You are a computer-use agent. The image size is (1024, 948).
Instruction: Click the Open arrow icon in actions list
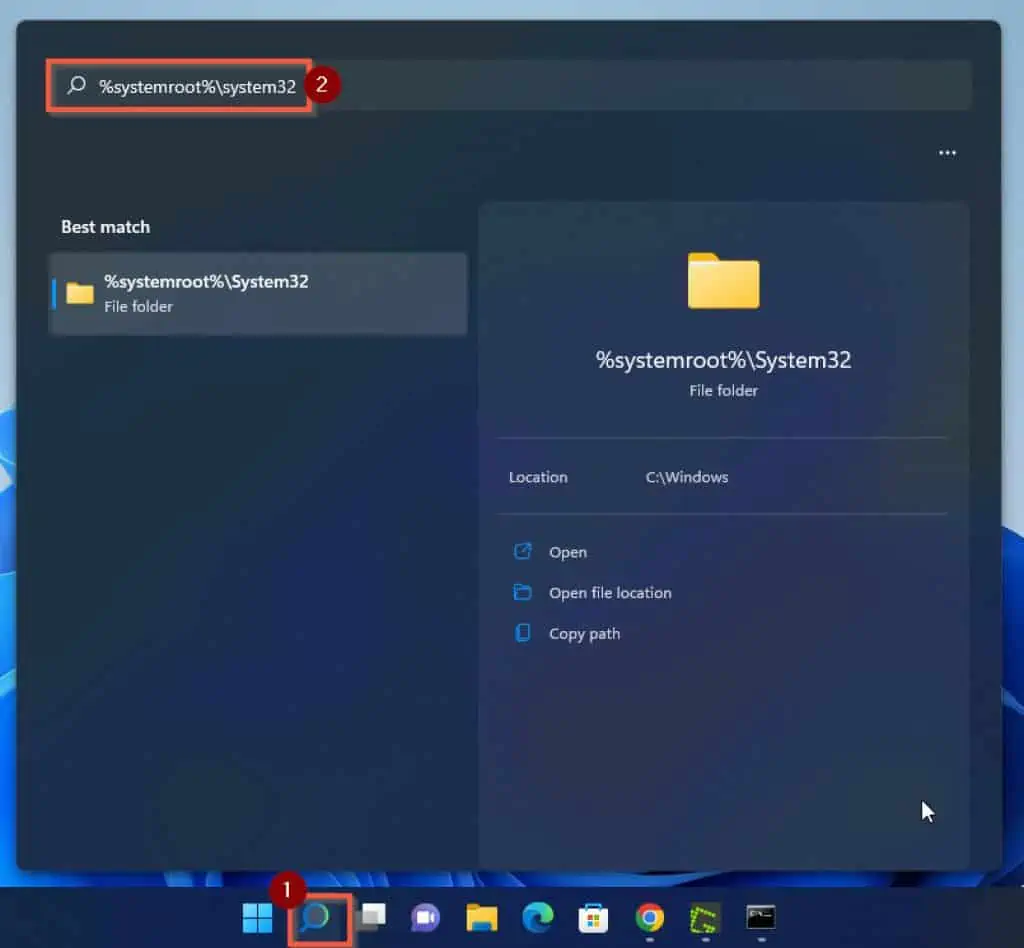[521, 551]
